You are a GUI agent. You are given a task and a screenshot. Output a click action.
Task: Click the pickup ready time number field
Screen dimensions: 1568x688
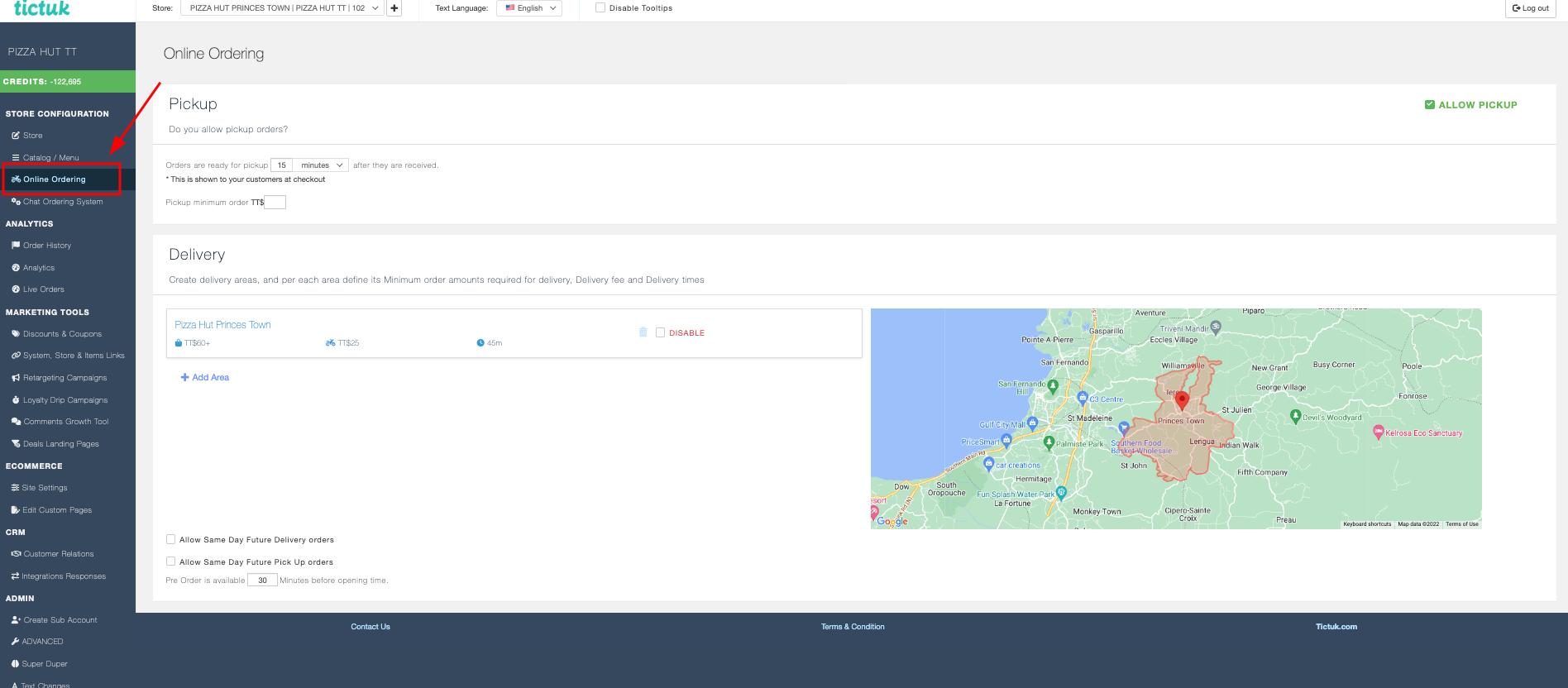tap(282, 165)
